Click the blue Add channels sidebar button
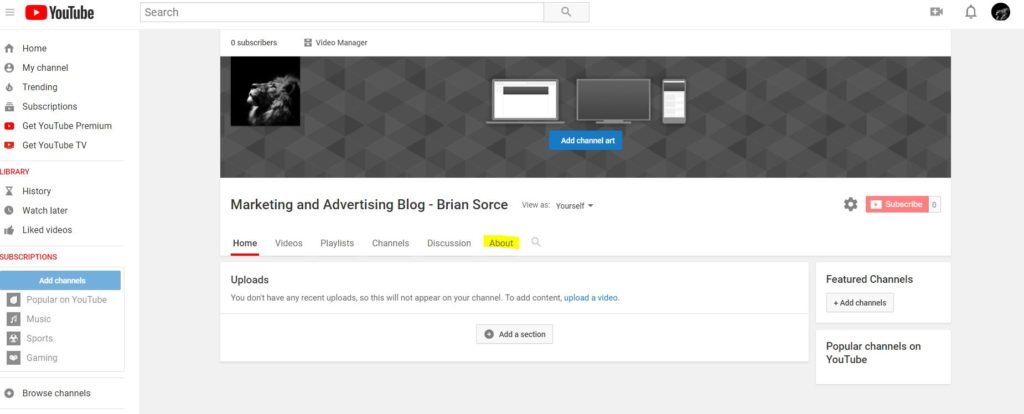The height and width of the screenshot is (414, 1024). coord(61,280)
